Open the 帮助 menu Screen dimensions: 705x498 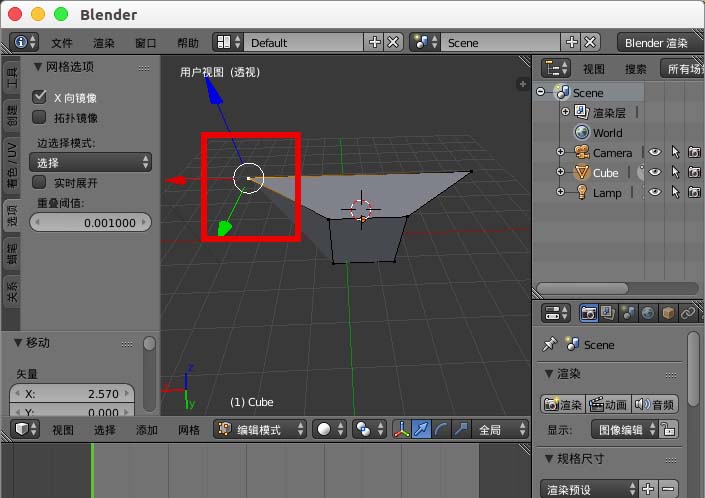188,43
